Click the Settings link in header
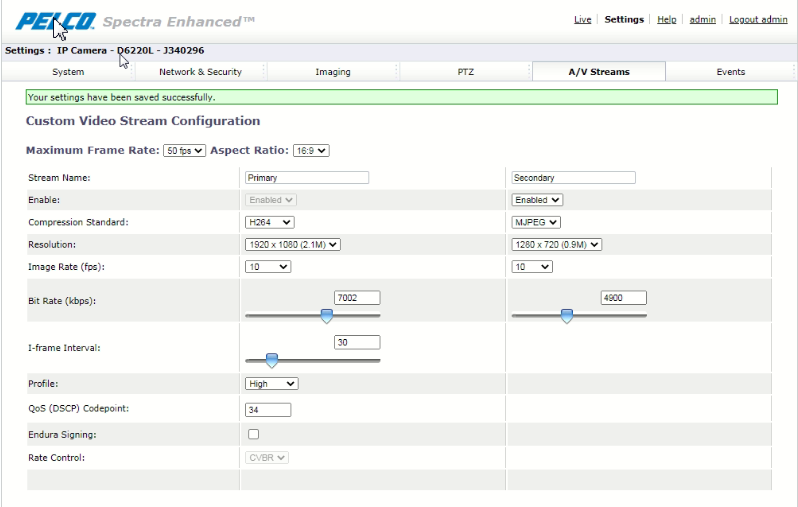 tap(624, 19)
